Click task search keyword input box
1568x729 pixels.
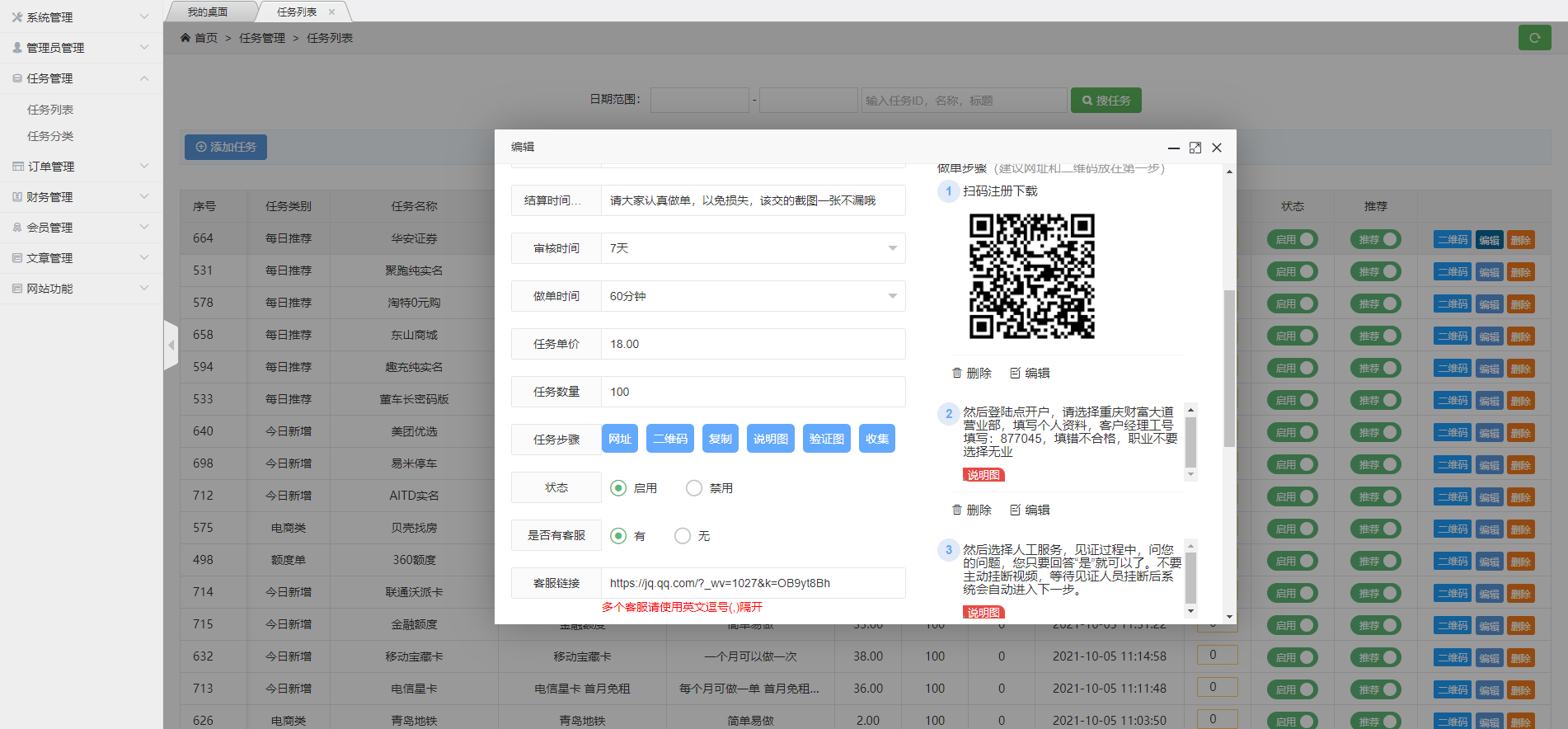tap(964, 100)
